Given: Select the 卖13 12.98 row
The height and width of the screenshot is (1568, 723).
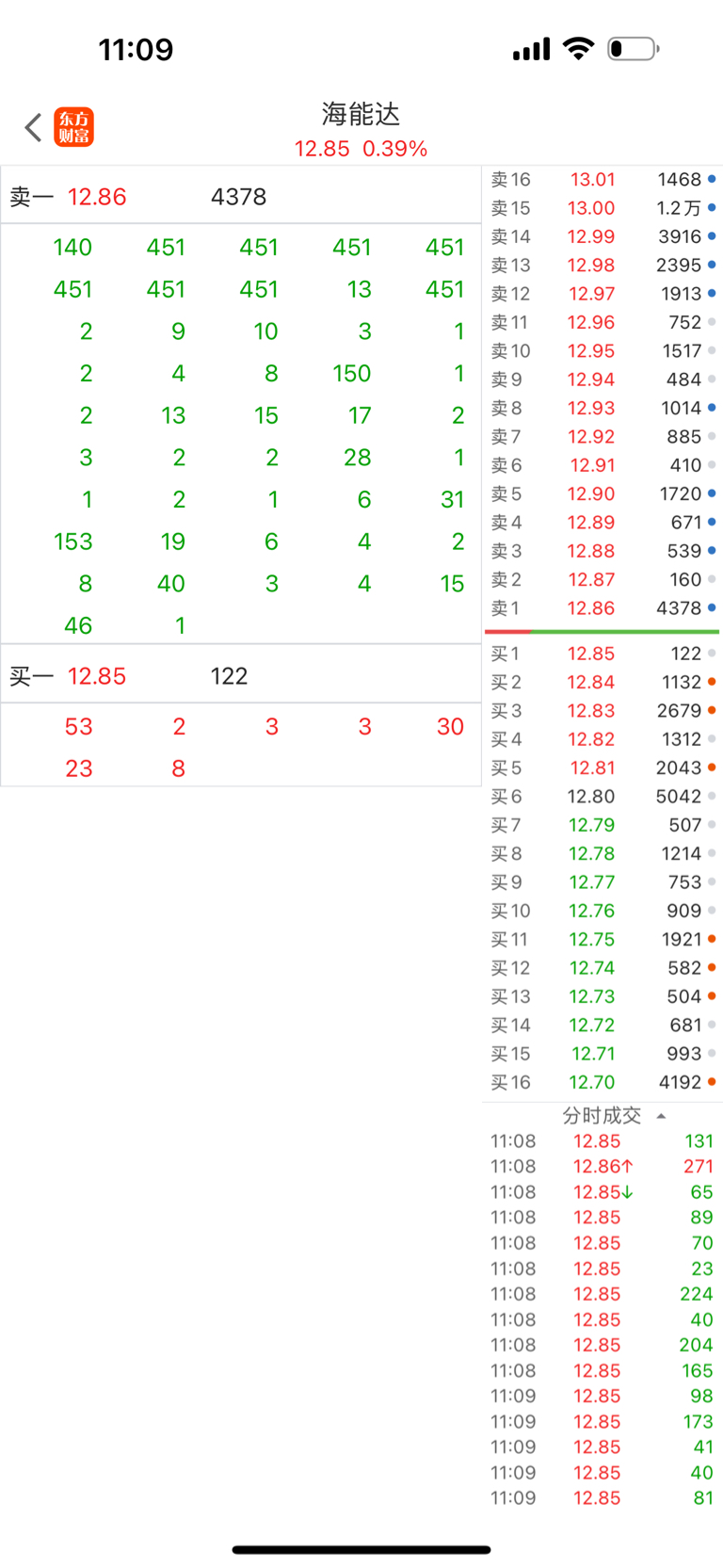Looking at the screenshot, I should (x=602, y=266).
